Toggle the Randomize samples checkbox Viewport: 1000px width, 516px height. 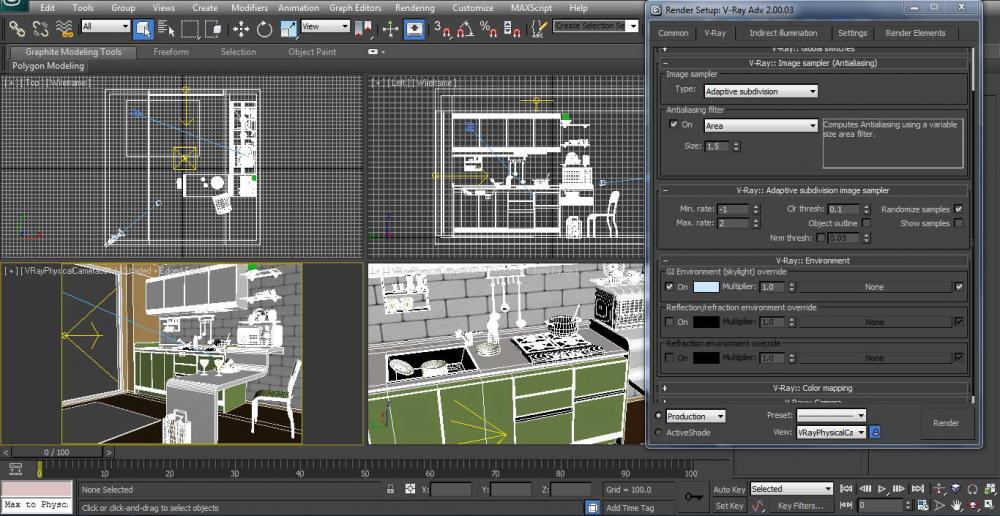click(x=958, y=209)
